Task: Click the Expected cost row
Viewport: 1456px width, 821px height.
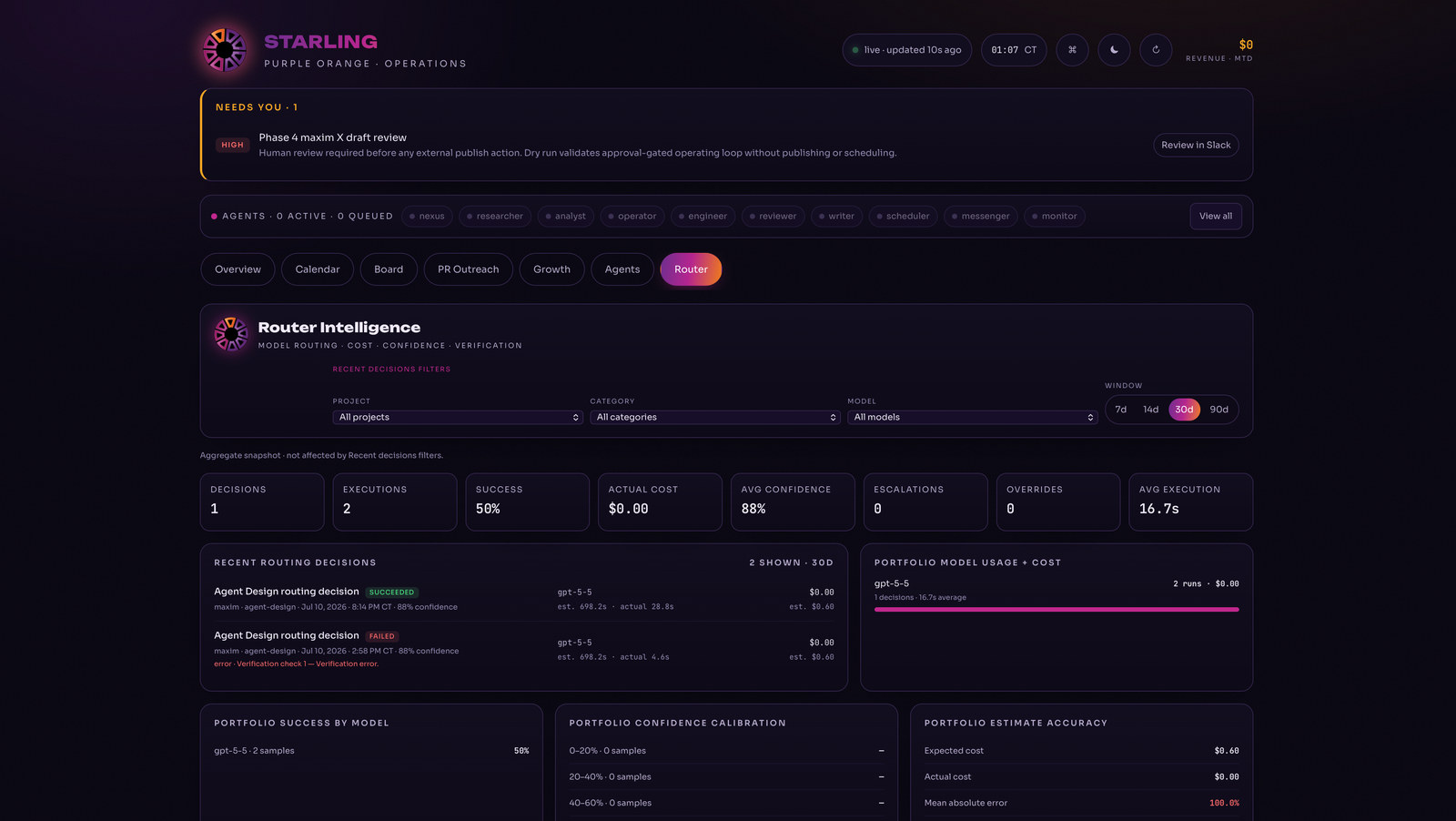Action: pos(1081,751)
